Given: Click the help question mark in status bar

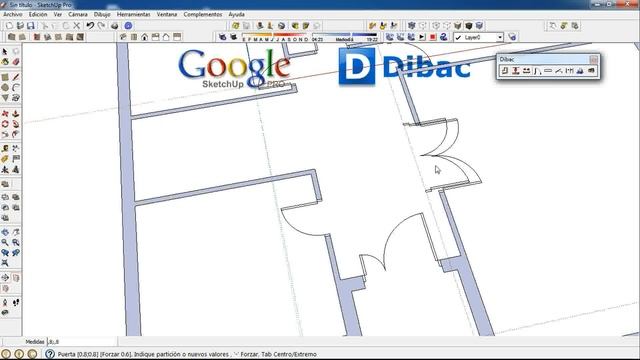Looking at the screenshot, I should click(50, 354).
